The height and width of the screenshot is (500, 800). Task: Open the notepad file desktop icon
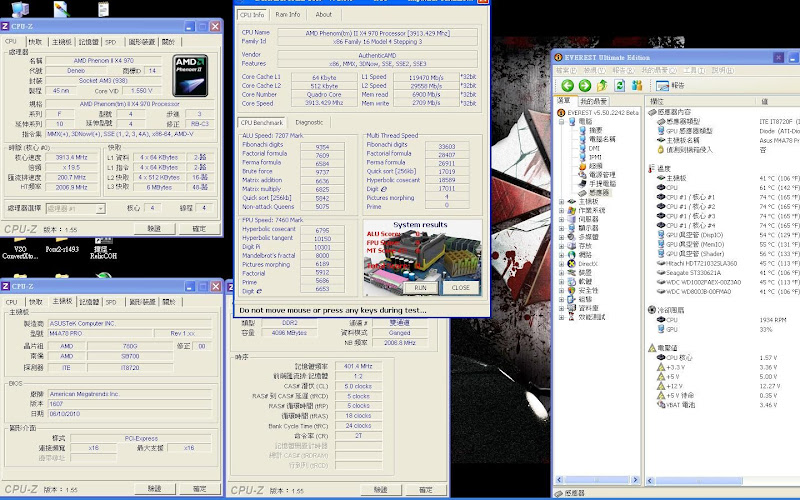pos(104,8)
